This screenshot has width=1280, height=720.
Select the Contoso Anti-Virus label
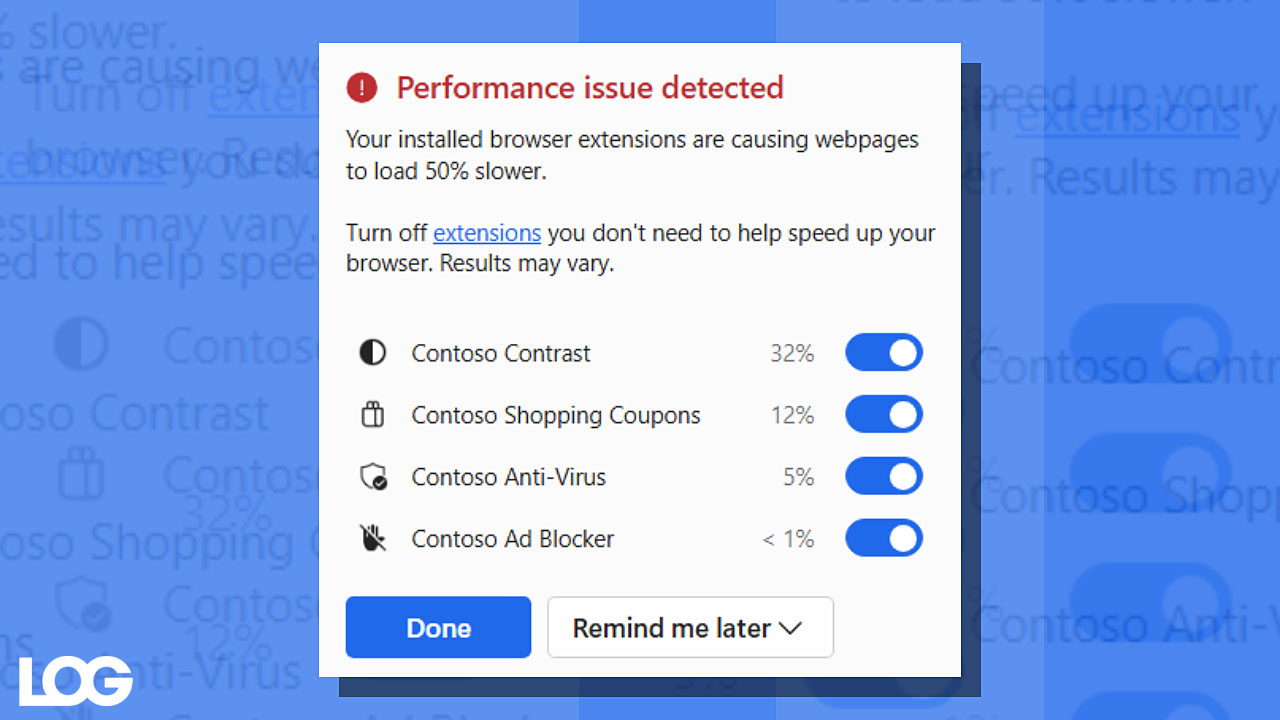pyautogui.click(x=509, y=477)
